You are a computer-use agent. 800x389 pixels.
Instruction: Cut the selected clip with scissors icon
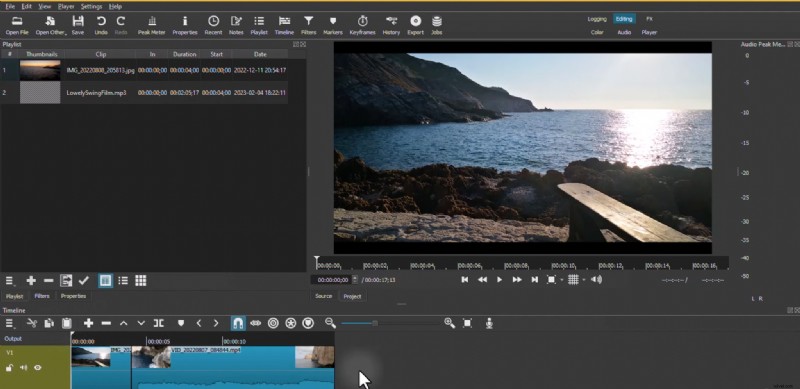[32, 324]
